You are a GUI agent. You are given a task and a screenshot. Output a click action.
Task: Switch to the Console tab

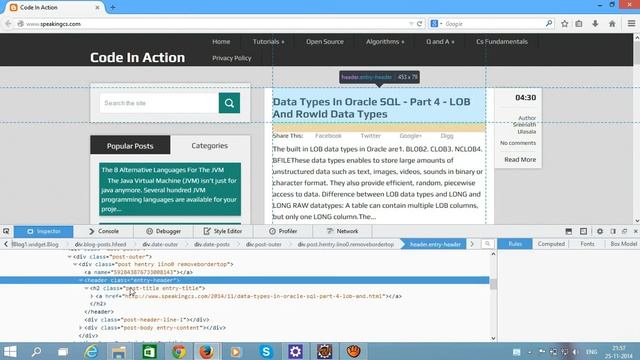104,231
